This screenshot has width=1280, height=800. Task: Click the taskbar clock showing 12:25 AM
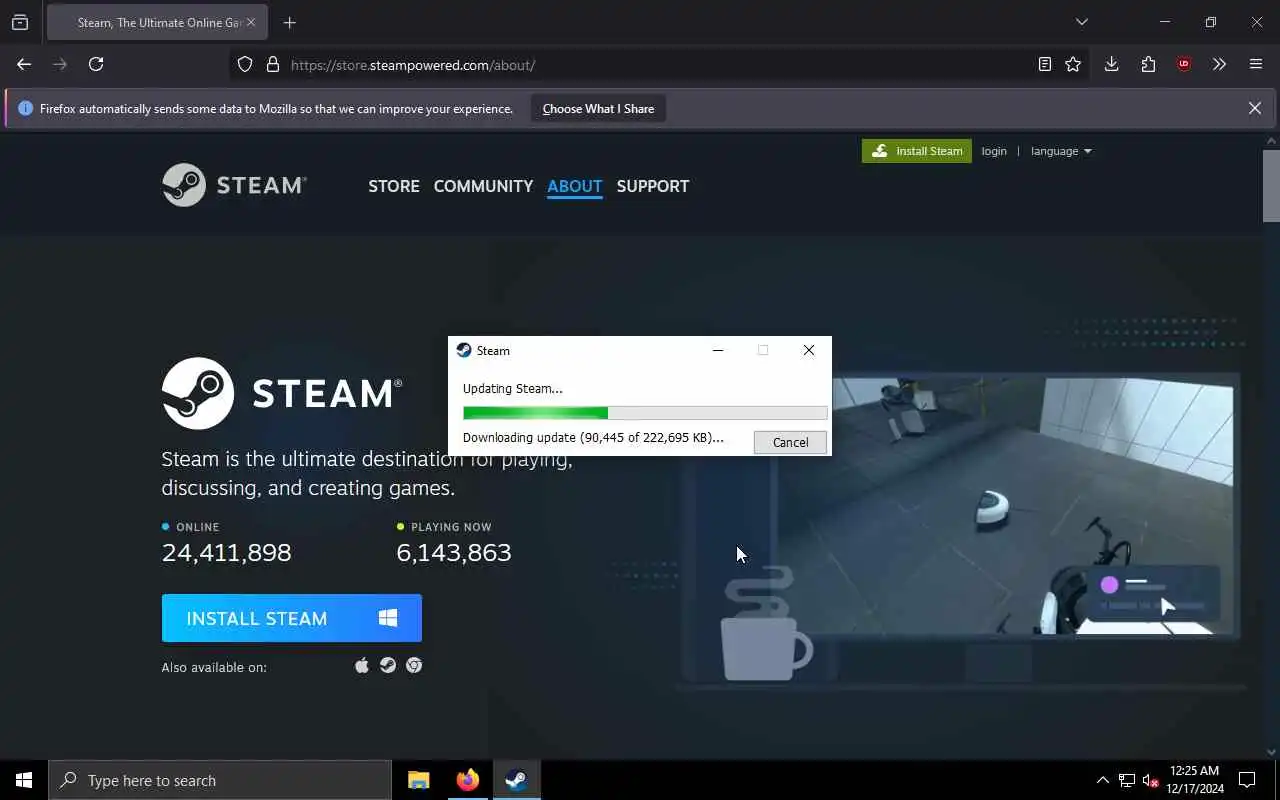coord(1195,780)
